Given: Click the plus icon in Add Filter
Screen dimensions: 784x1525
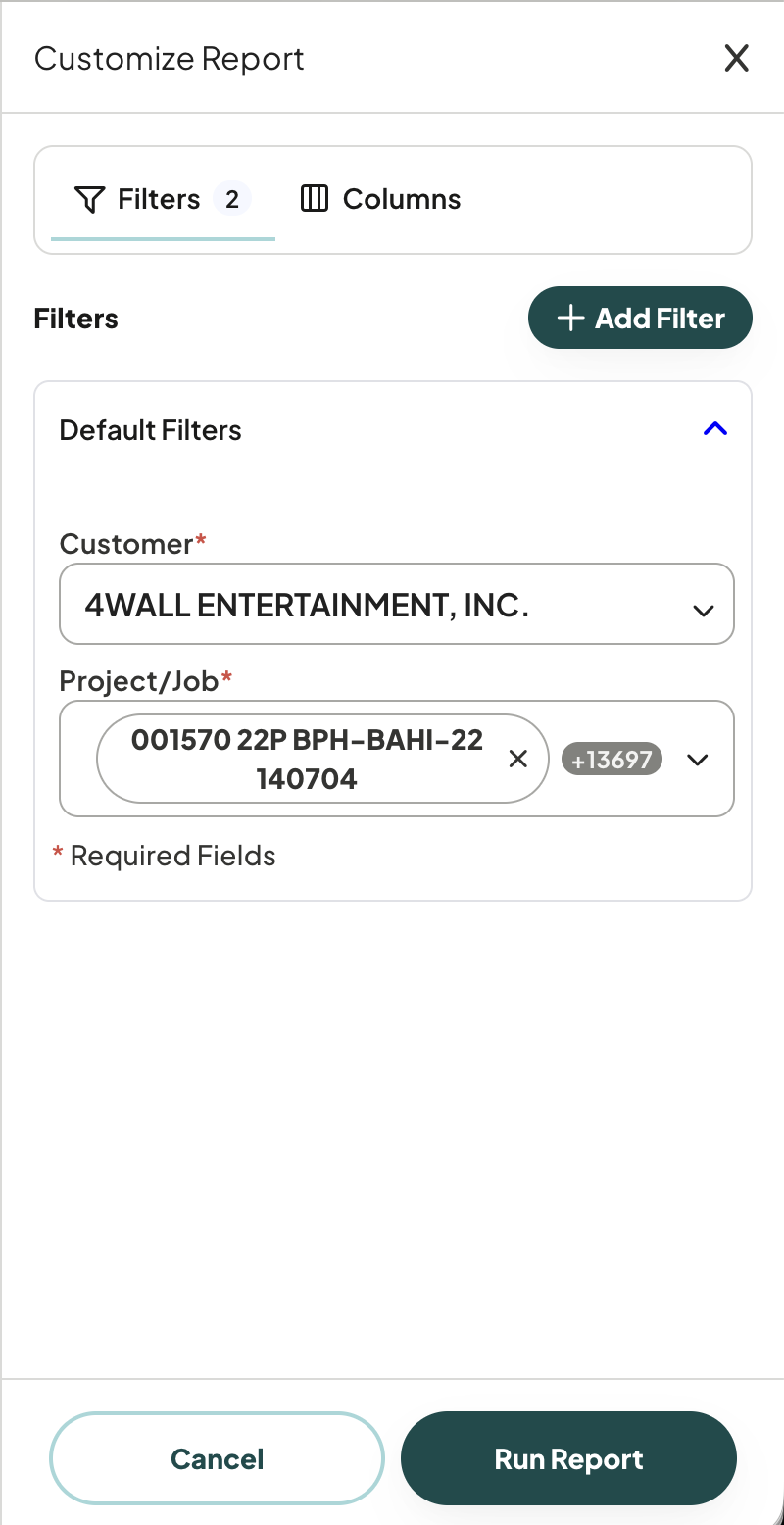Looking at the screenshot, I should click(570, 319).
